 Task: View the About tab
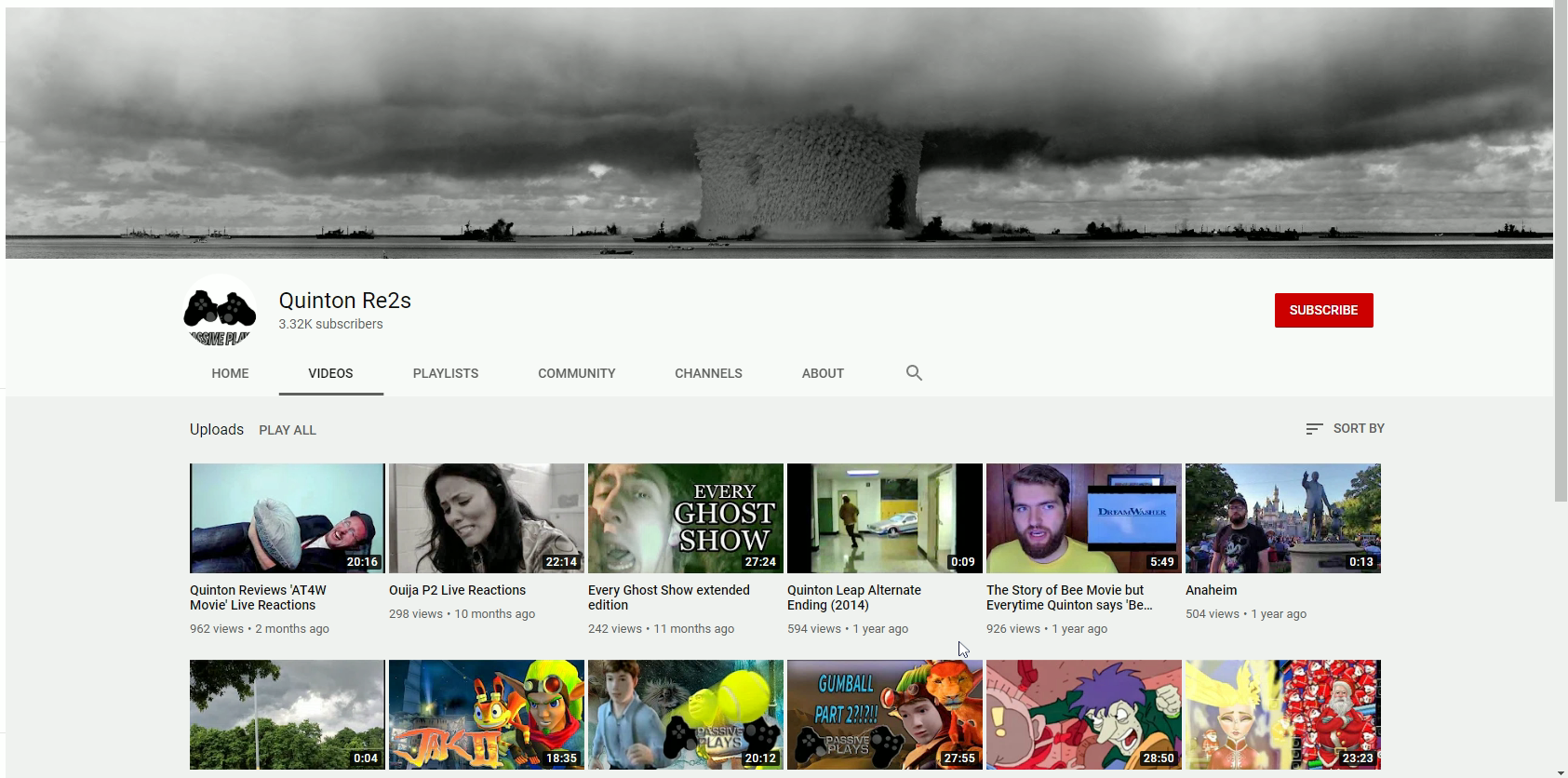coord(823,373)
